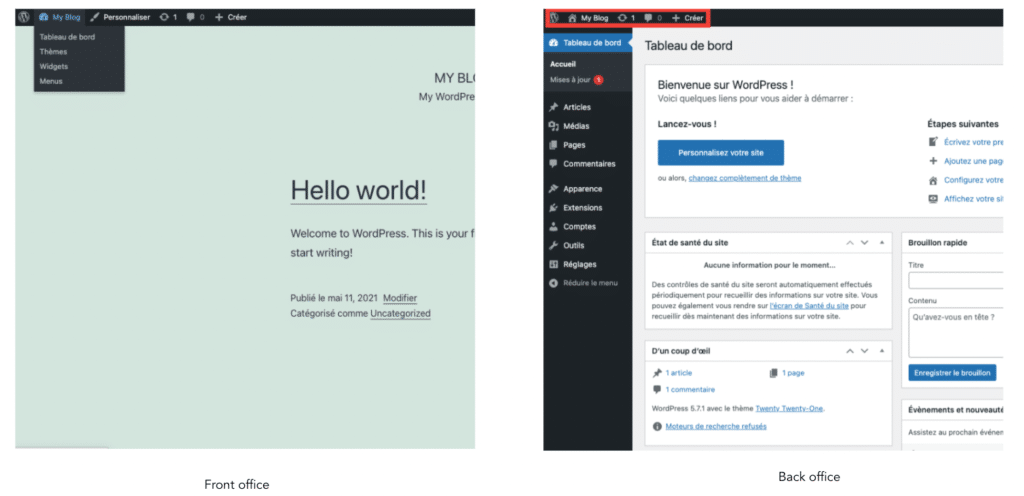
Task: Move the État de santé du site panel down
Action: coord(865,242)
